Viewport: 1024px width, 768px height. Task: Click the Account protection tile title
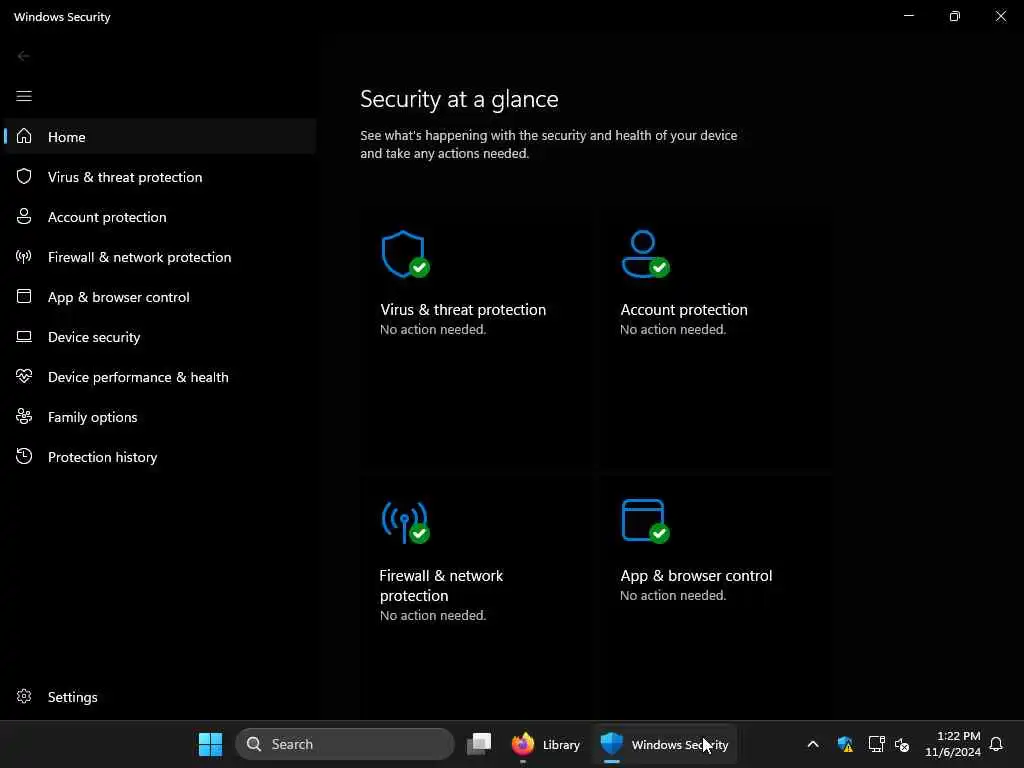click(x=684, y=310)
